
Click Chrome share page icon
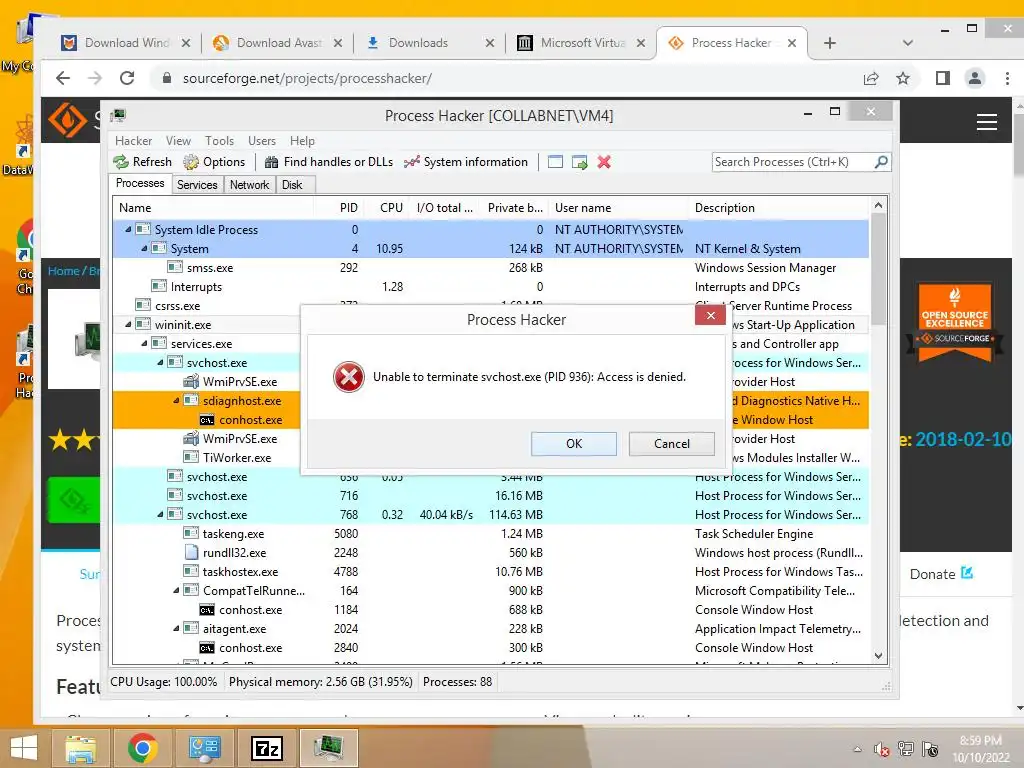tap(871, 78)
